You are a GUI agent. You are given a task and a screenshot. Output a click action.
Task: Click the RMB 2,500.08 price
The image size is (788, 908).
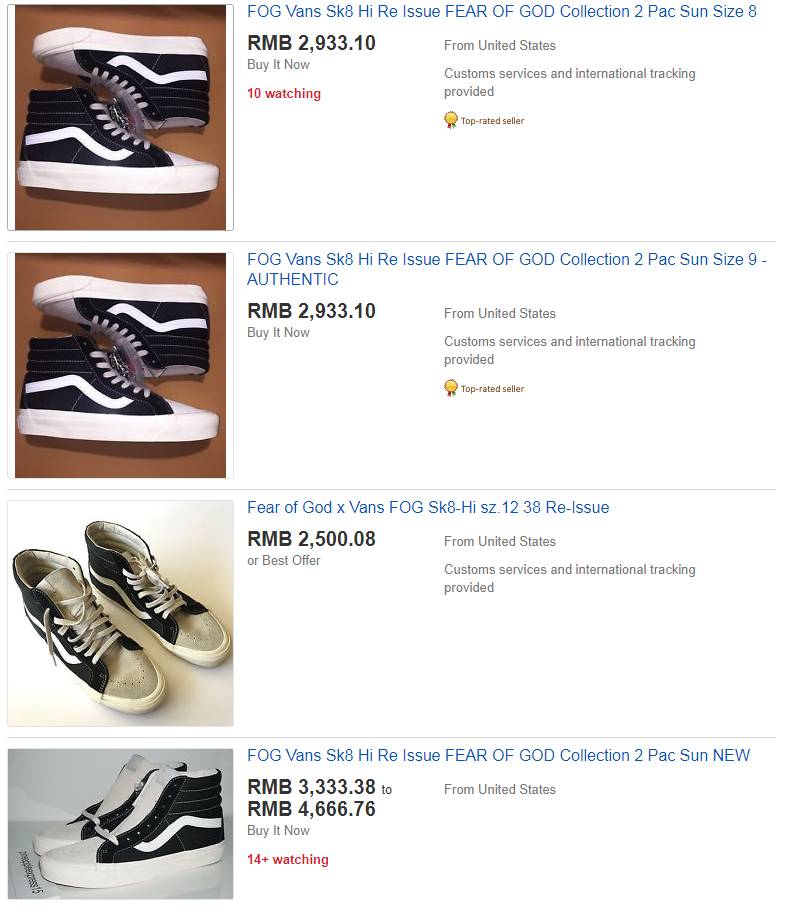tap(311, 539)
